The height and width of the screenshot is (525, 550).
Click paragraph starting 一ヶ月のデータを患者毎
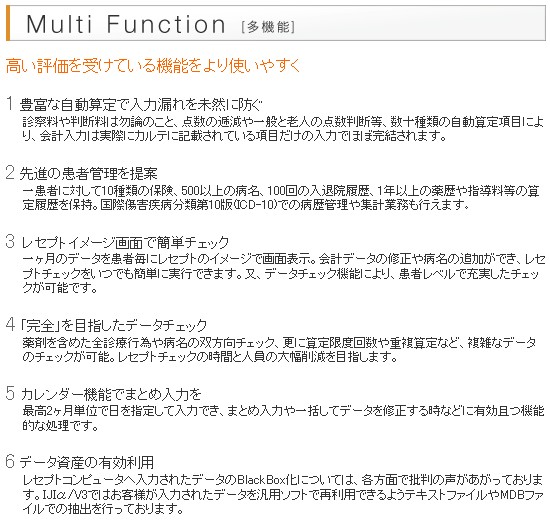[x=284, y=274]
